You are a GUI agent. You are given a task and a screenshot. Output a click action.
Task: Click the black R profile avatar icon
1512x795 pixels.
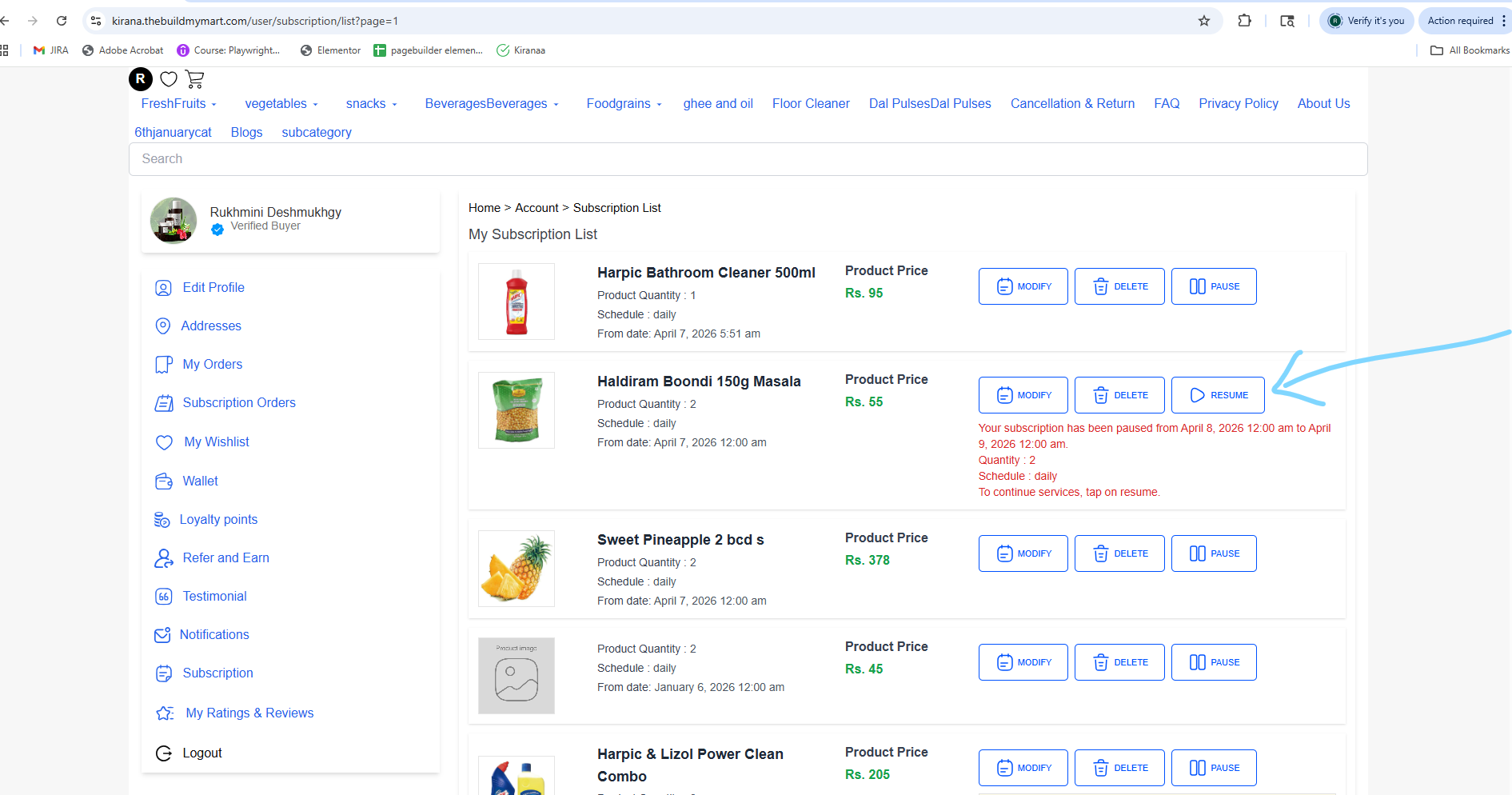(x=141, y=79)
